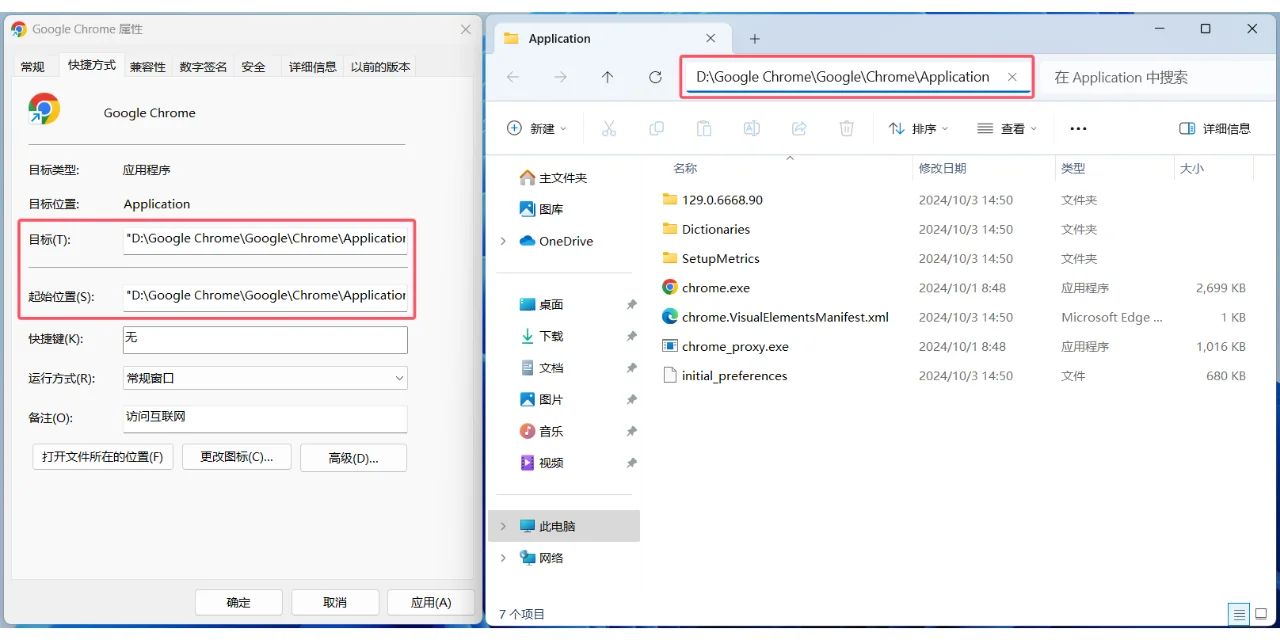Open the three-dot more options menu
The image size is (1280, 640).
tap(1078, 128)
